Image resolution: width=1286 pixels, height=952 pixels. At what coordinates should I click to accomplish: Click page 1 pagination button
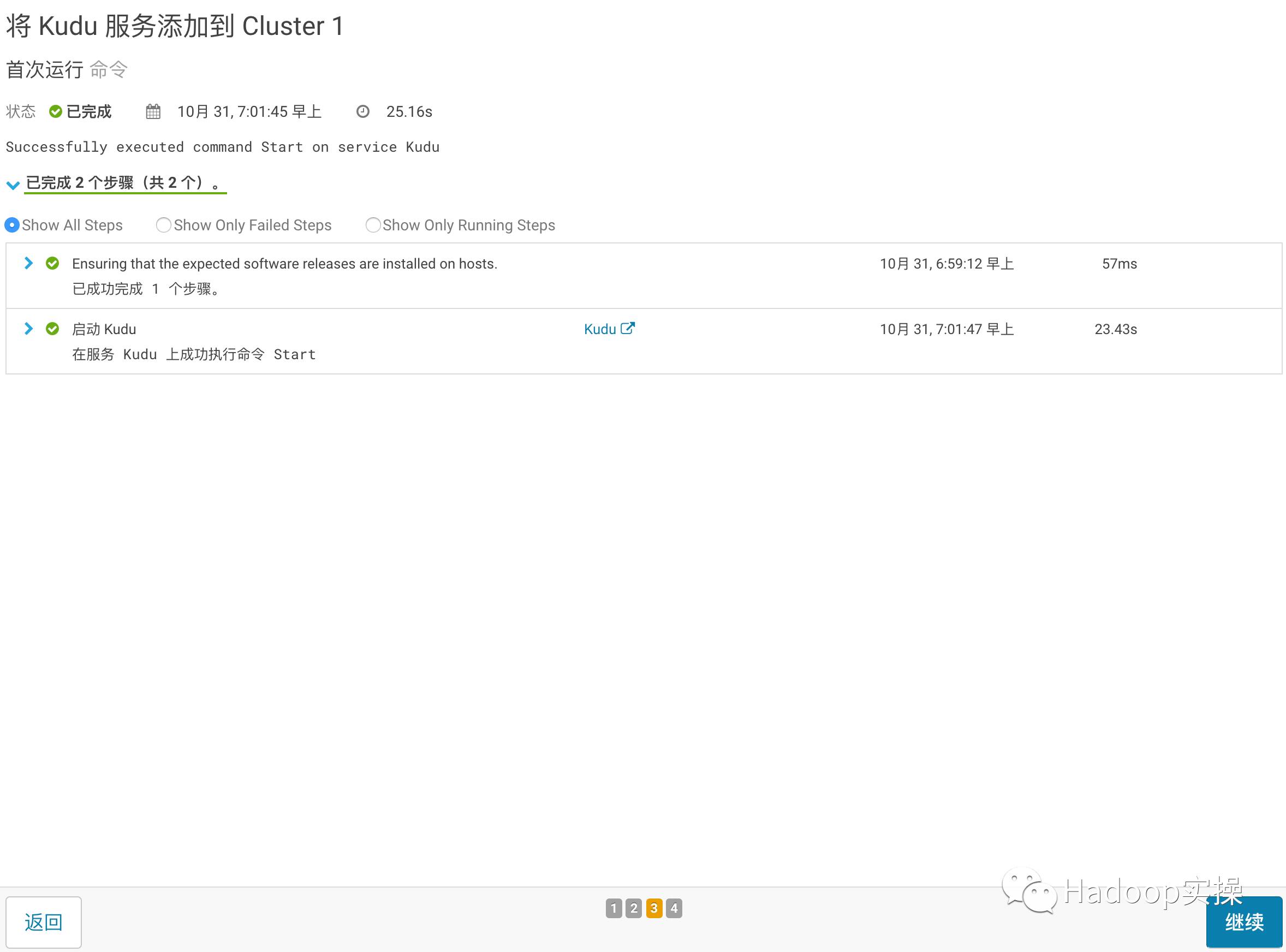tap(614, 908)
